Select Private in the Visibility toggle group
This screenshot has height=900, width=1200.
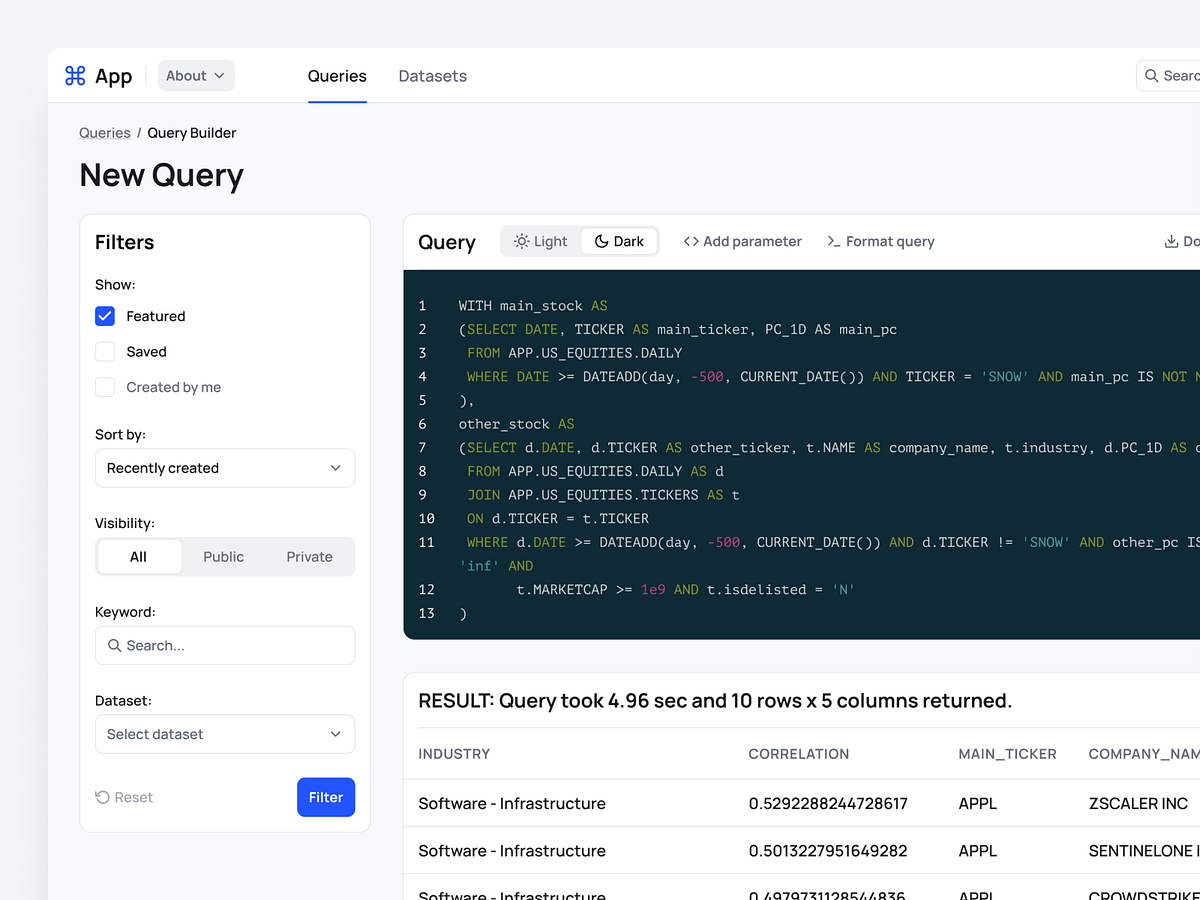click(309, 556)
